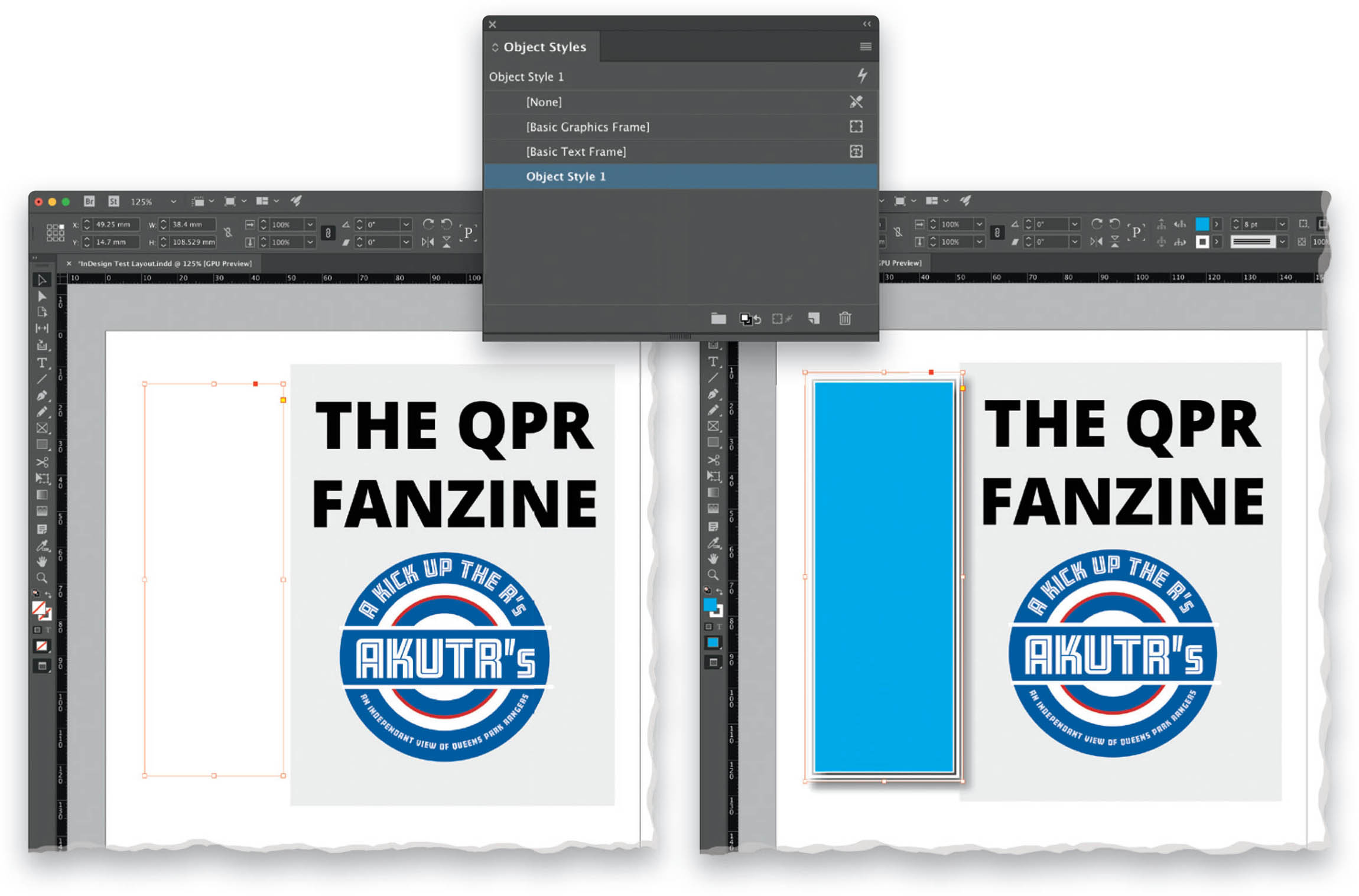
Task: Select the Pencil tool in left toolbar
Action: point(42,412)
